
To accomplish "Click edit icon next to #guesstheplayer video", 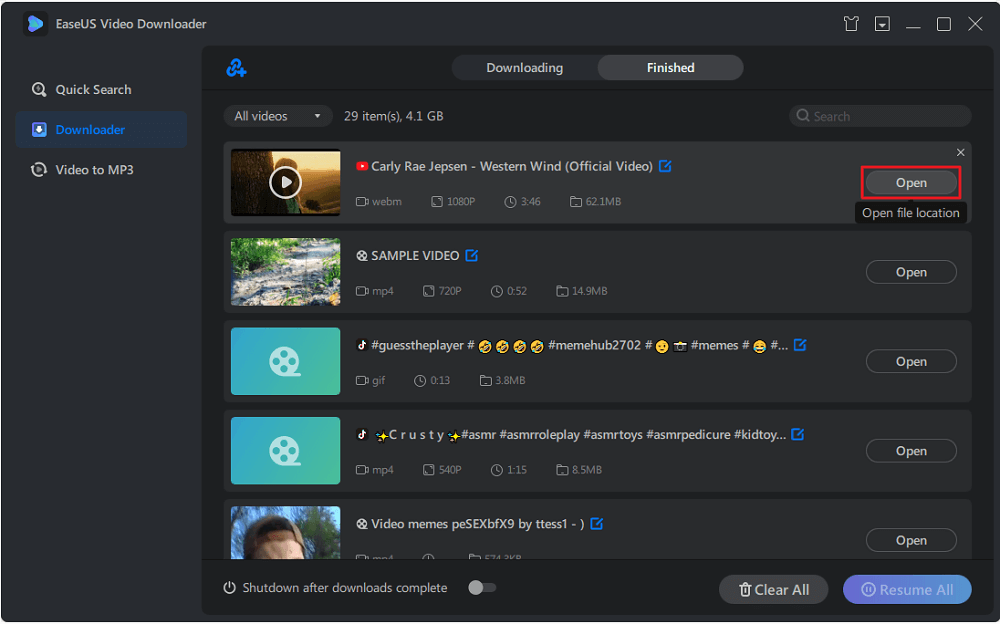I will [x=799, y=345].
